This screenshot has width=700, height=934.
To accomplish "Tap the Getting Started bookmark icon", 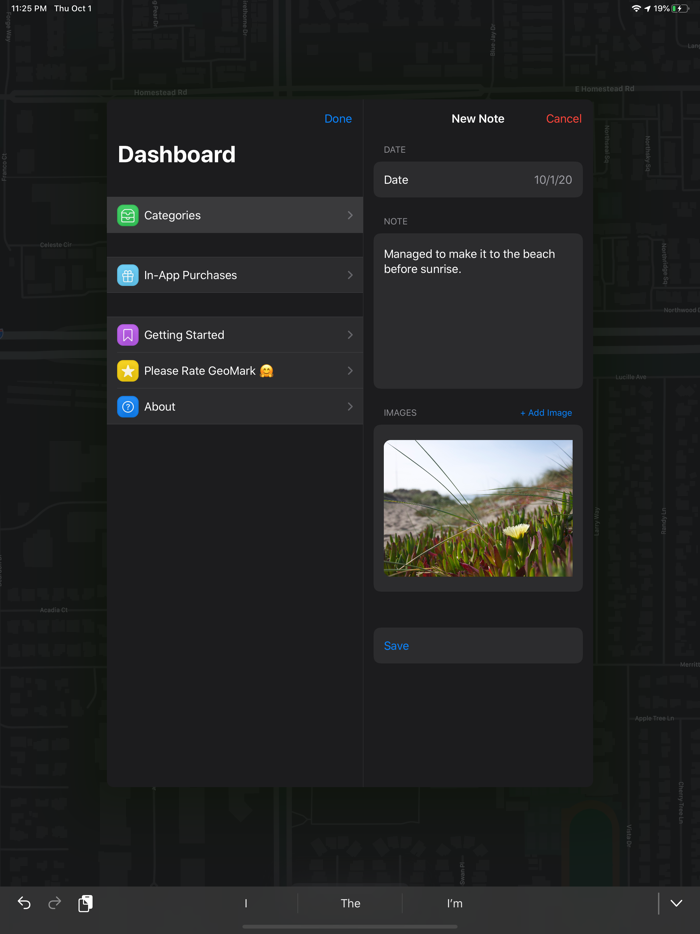I will pos(127,335).
